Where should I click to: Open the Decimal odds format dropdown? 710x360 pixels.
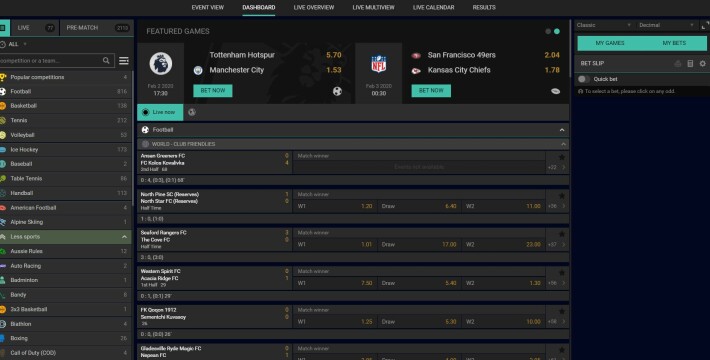[x=666, y=25]
